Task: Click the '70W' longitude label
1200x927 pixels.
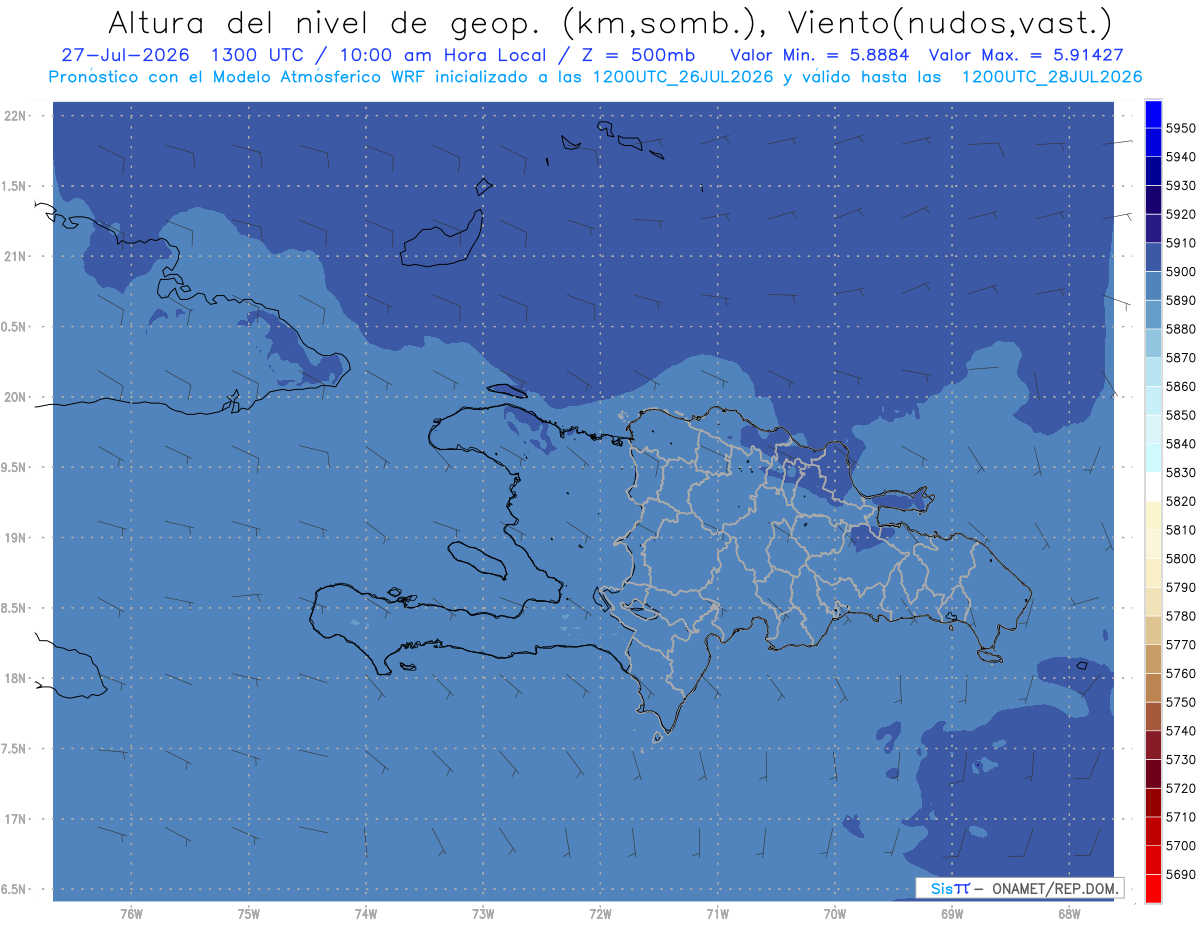Action: [x=835, y=914]
